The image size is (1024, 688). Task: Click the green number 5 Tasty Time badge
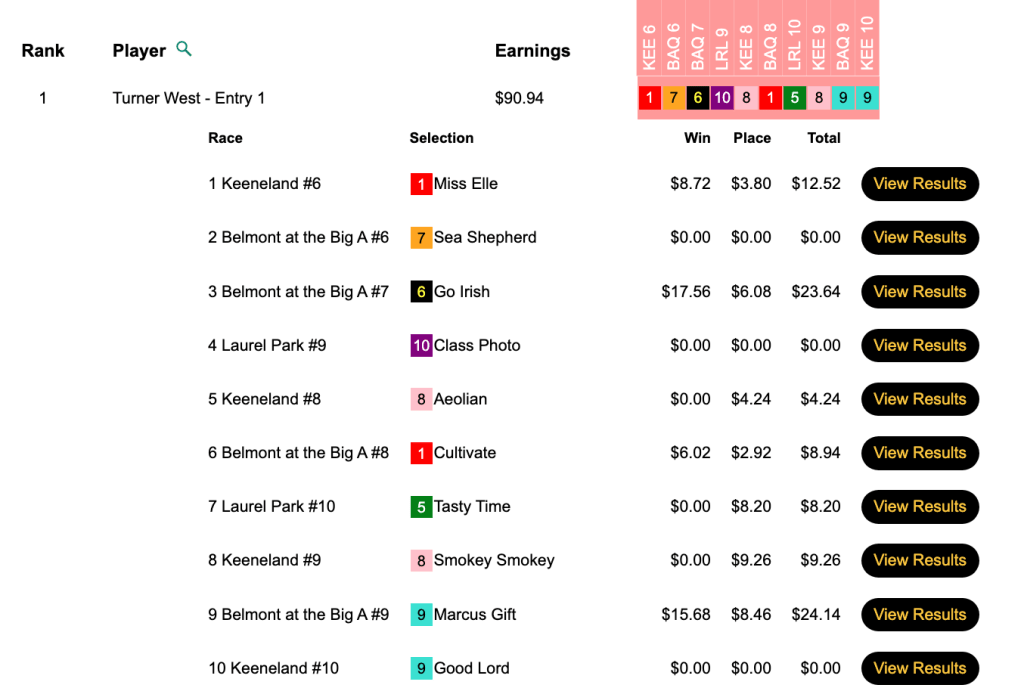coord(421,507)
